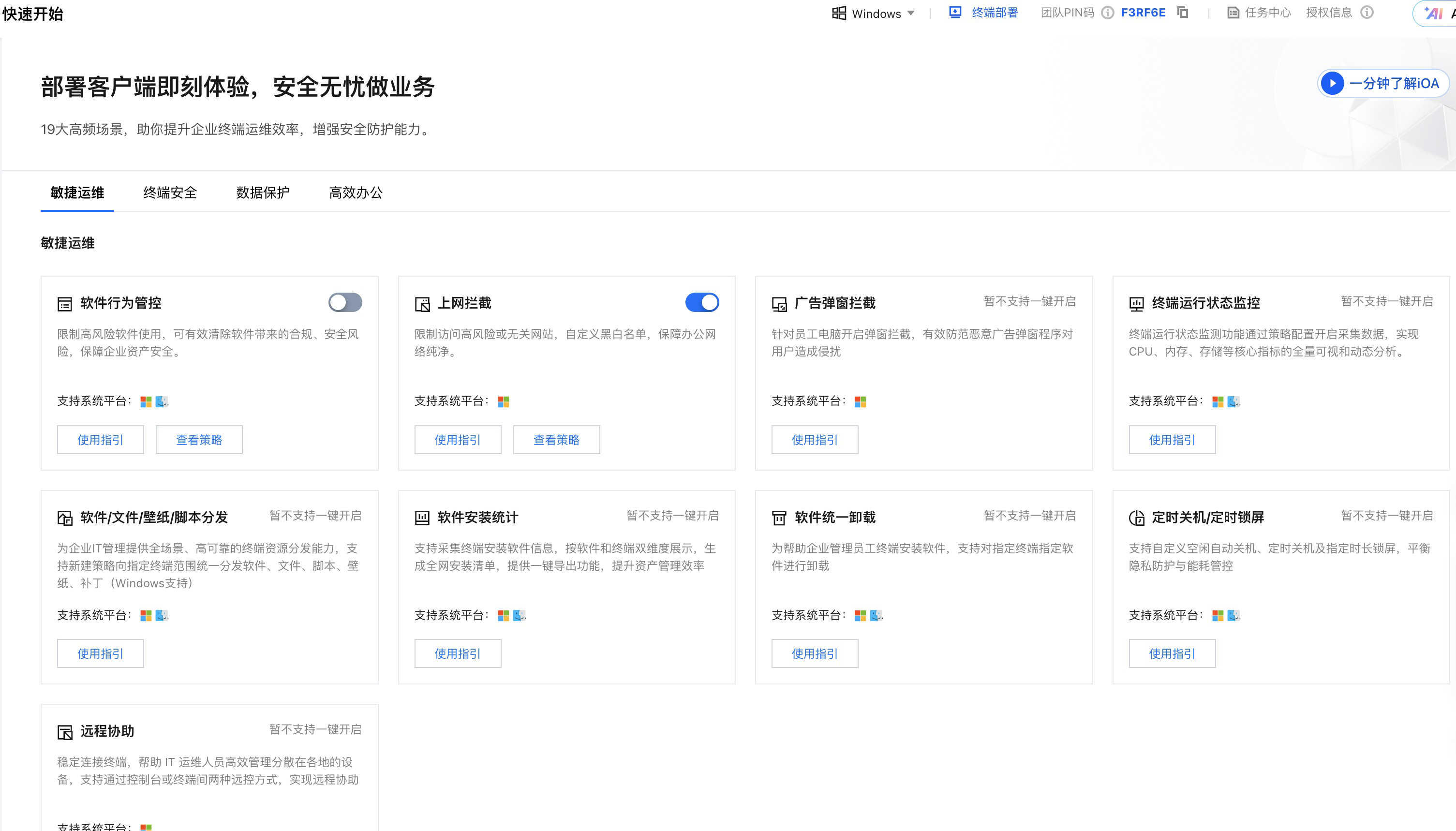Click the 任务中心 list icon
Viewport: 1456px width, 831px height.
pos(1233,13)
